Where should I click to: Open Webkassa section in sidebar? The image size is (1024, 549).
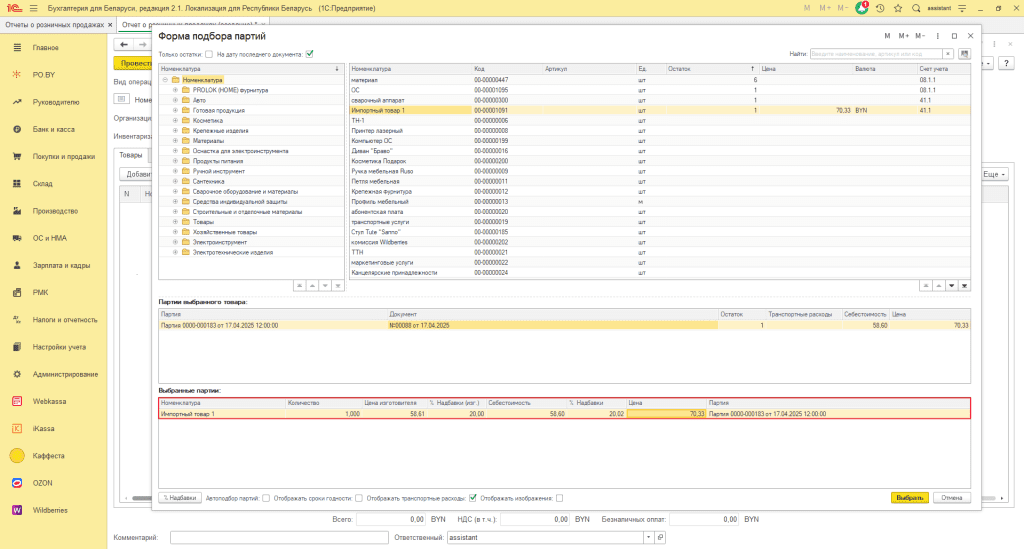(49, 401)
